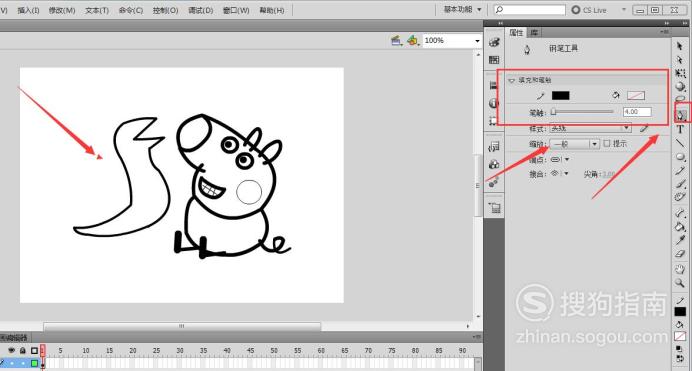This screenshot has height=371, width=692.
Task: Open the 缩放 scale dropdown
Action: 574,144
